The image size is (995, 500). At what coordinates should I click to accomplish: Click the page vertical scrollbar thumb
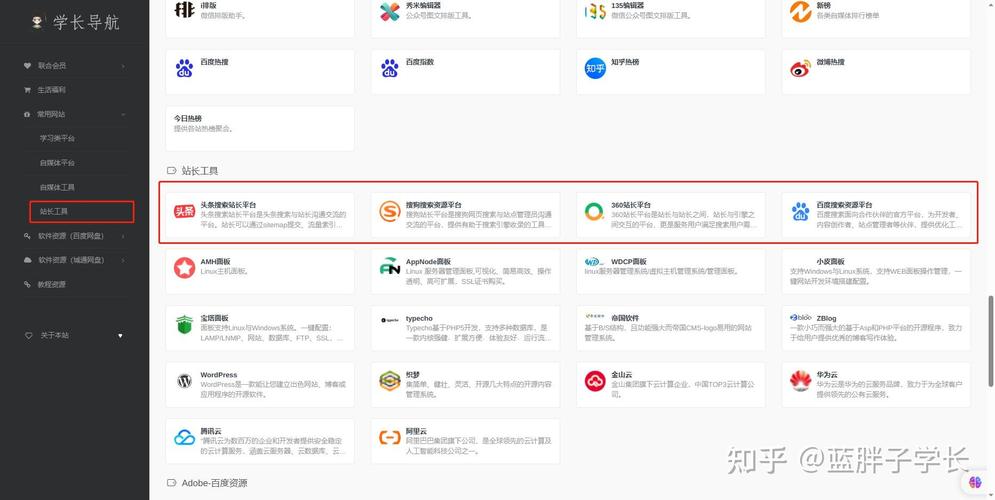pyautogui.click(x=991, y=341)
